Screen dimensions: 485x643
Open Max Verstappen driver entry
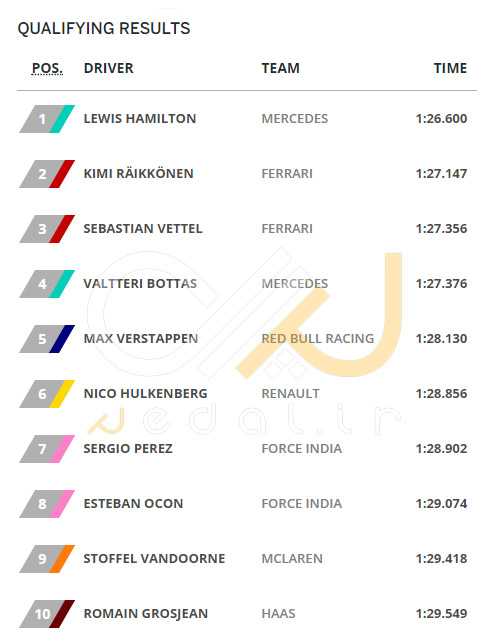141,338
